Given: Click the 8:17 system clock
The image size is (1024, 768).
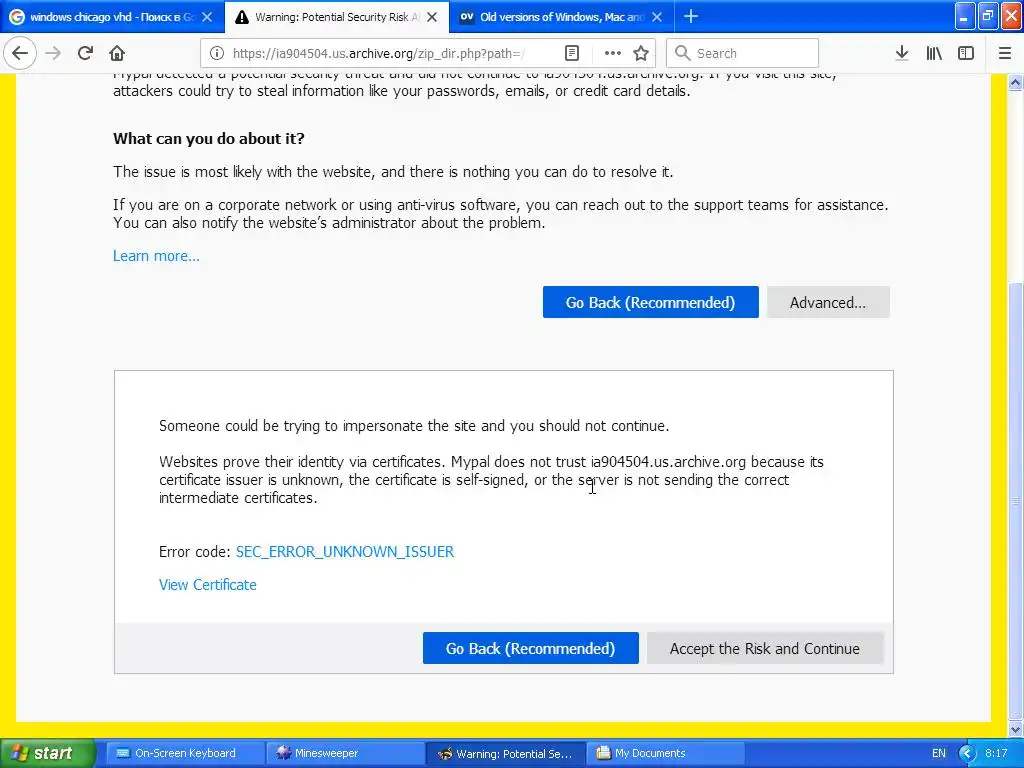Looking at the screenshot, I should click(x=996, y=754).
